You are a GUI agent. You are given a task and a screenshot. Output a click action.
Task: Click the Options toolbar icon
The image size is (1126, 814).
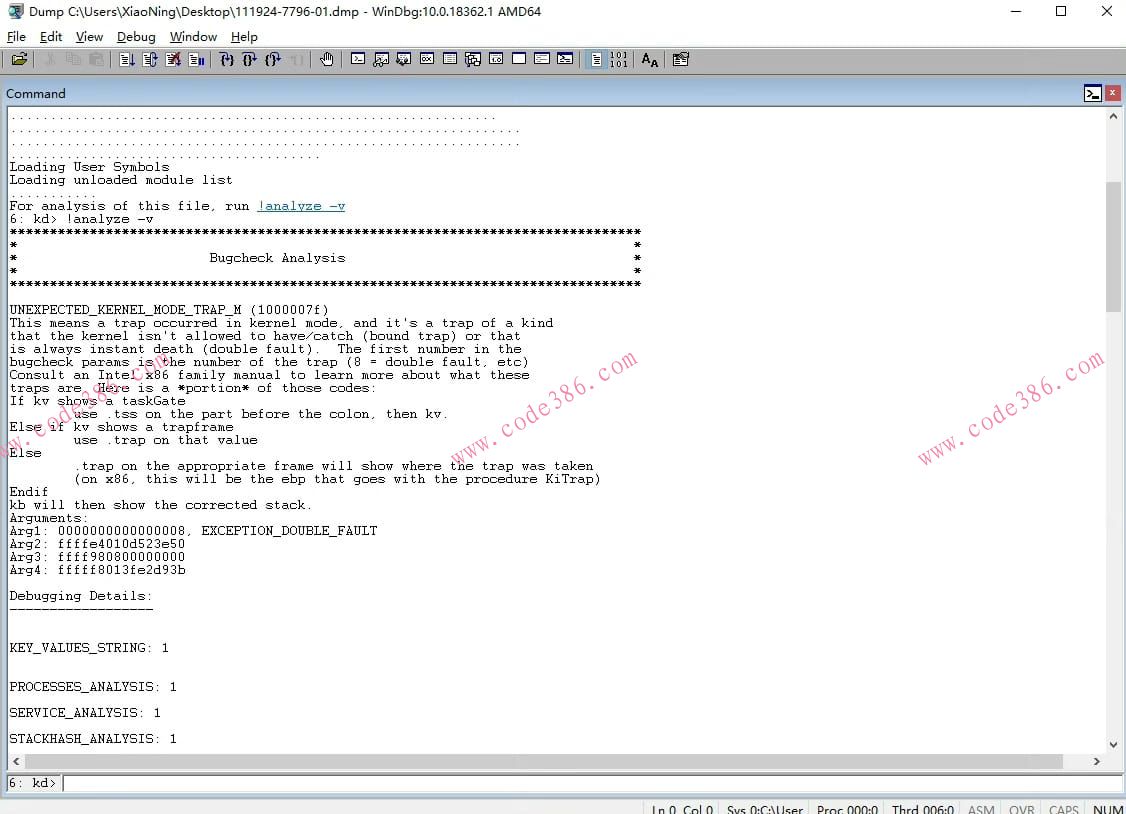point(681,60)
